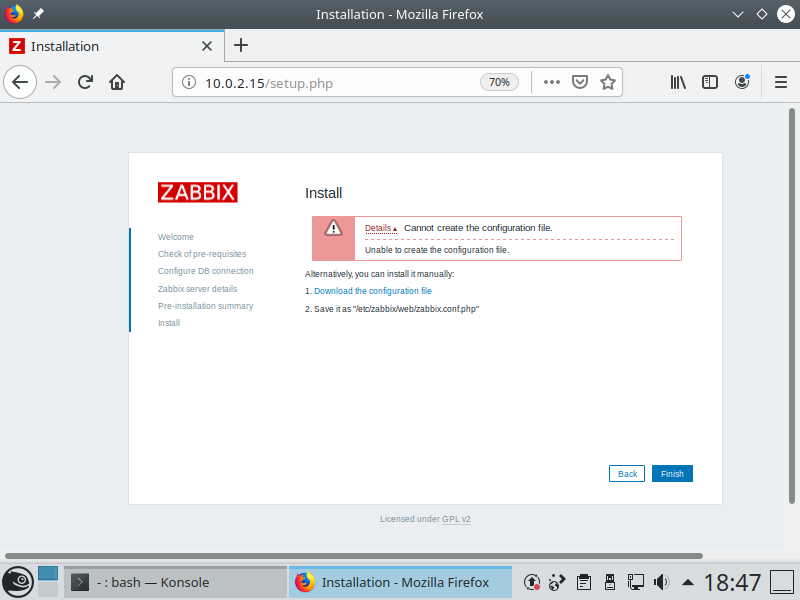This screenshot has width=800, height=600.
Task: Open the Firefox hamburger menu
Action: pyautogui.click(x=781, y=82)
